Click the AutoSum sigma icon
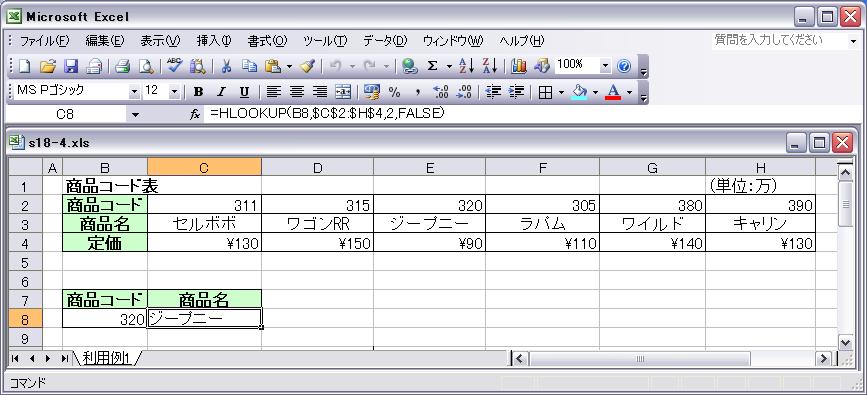Screen dimensions: 867x395 click(x=432, y=66)
